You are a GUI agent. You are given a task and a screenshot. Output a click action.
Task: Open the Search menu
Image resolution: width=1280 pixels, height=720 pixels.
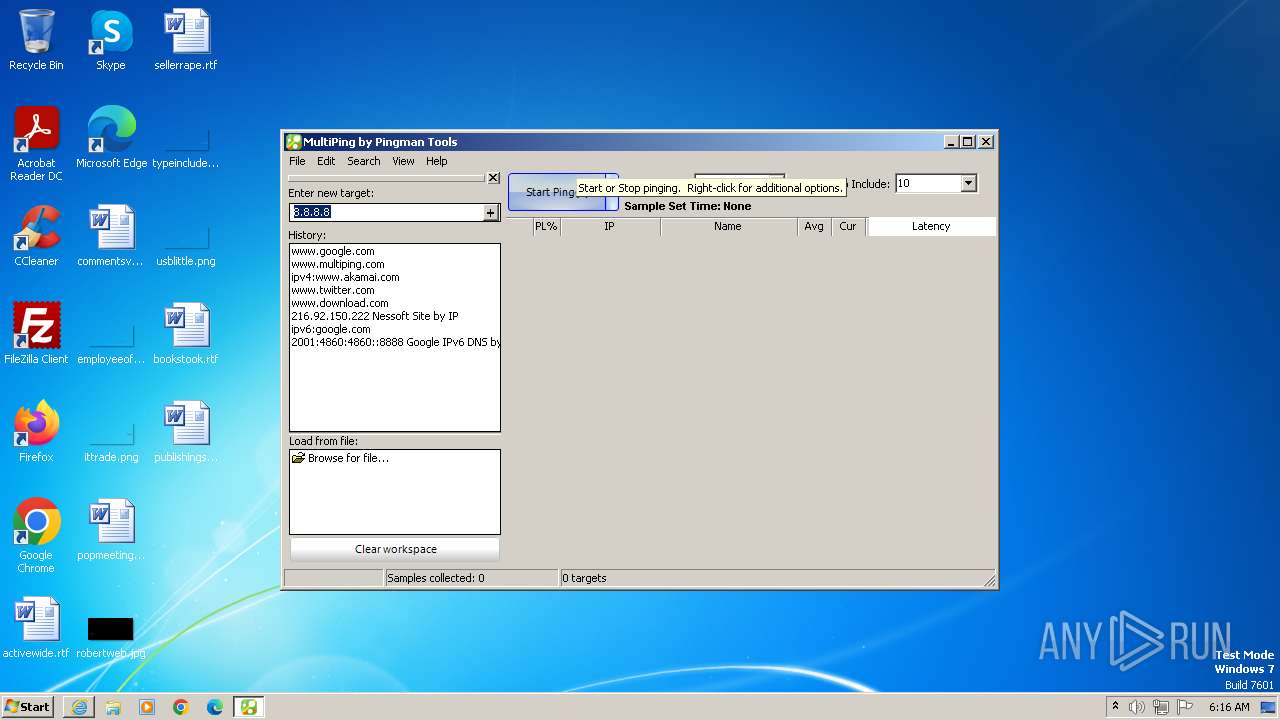pyautogui.click(x=364, y=161)
